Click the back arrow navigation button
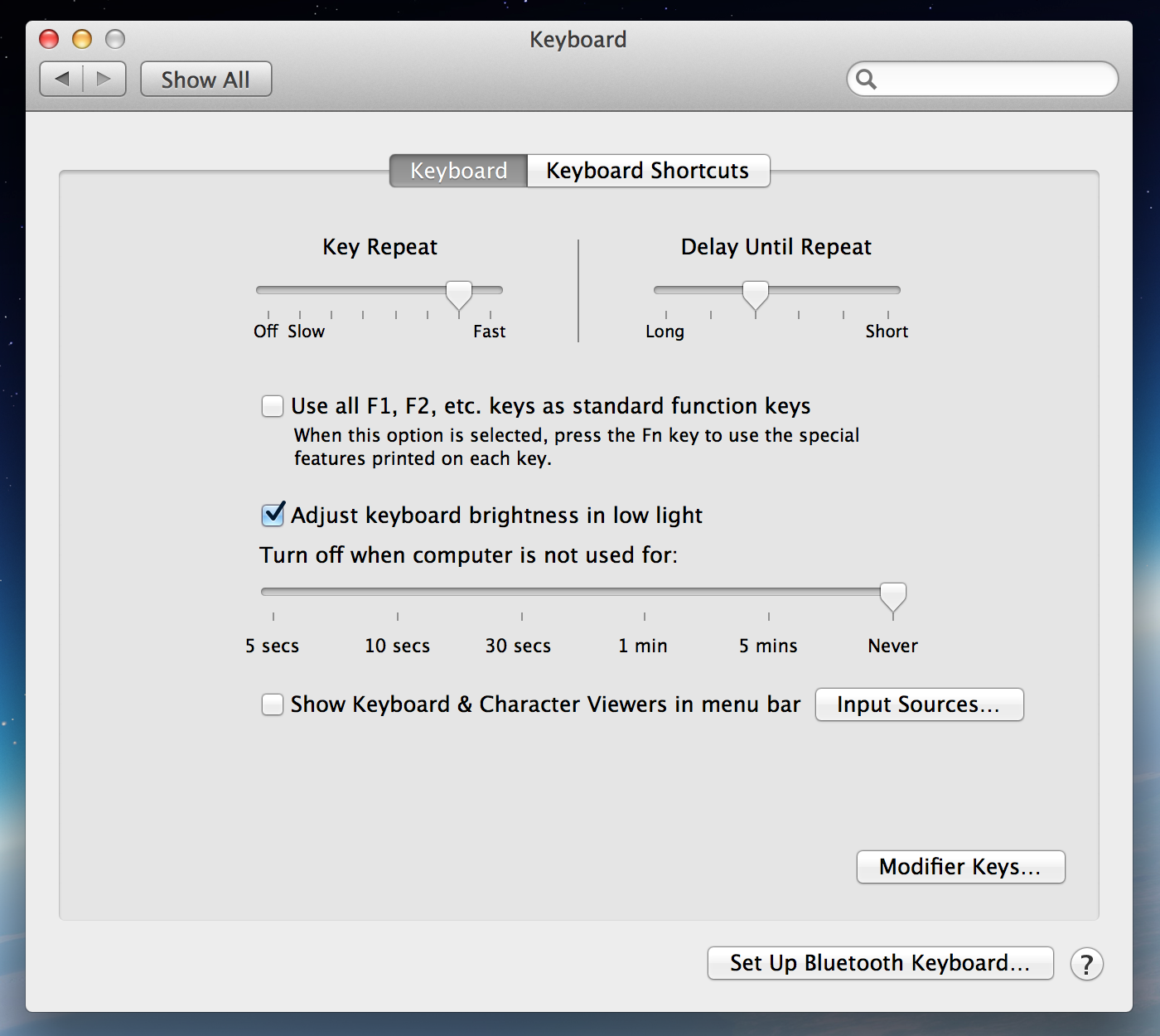Image resolution: width=1160 pixels, height=1036 pixels. click(x=61, y=80)
